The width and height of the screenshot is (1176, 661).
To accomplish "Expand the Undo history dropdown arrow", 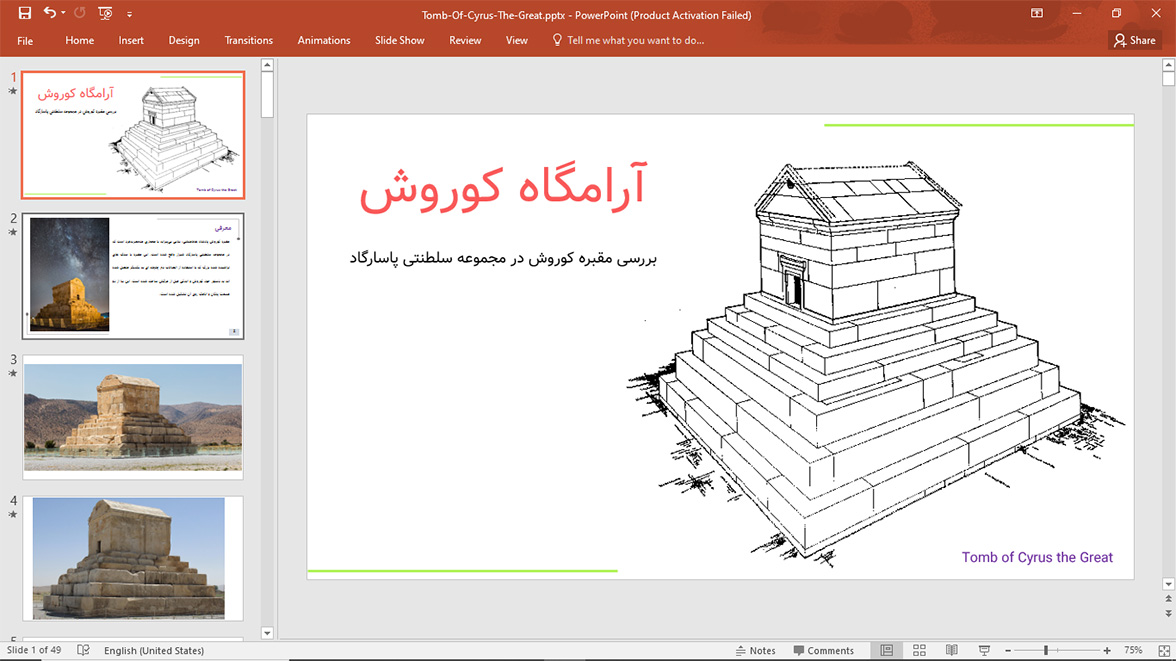I will coord(63,14).
